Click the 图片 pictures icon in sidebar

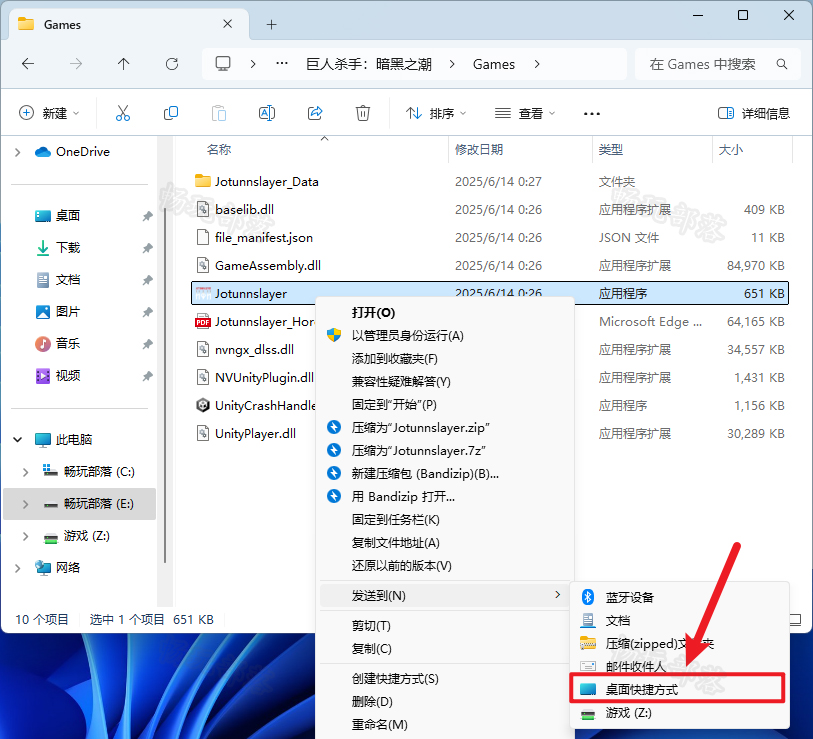(x=43, y=312)
